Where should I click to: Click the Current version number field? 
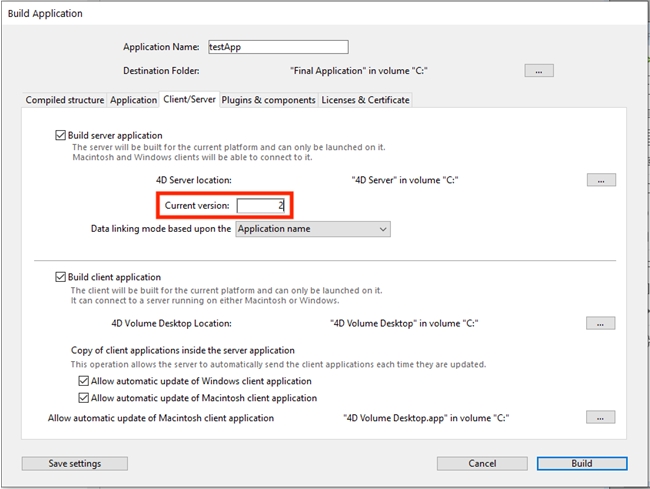pyautogui.click(x=262, y=205)
